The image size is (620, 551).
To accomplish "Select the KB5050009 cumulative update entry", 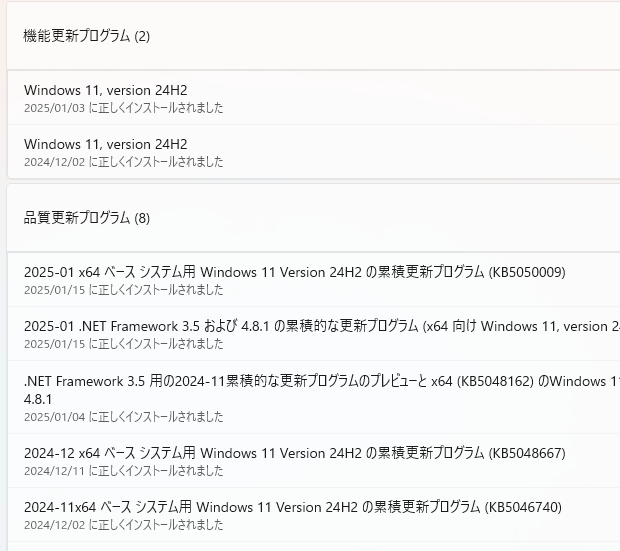I will click(x=314, y=280).
